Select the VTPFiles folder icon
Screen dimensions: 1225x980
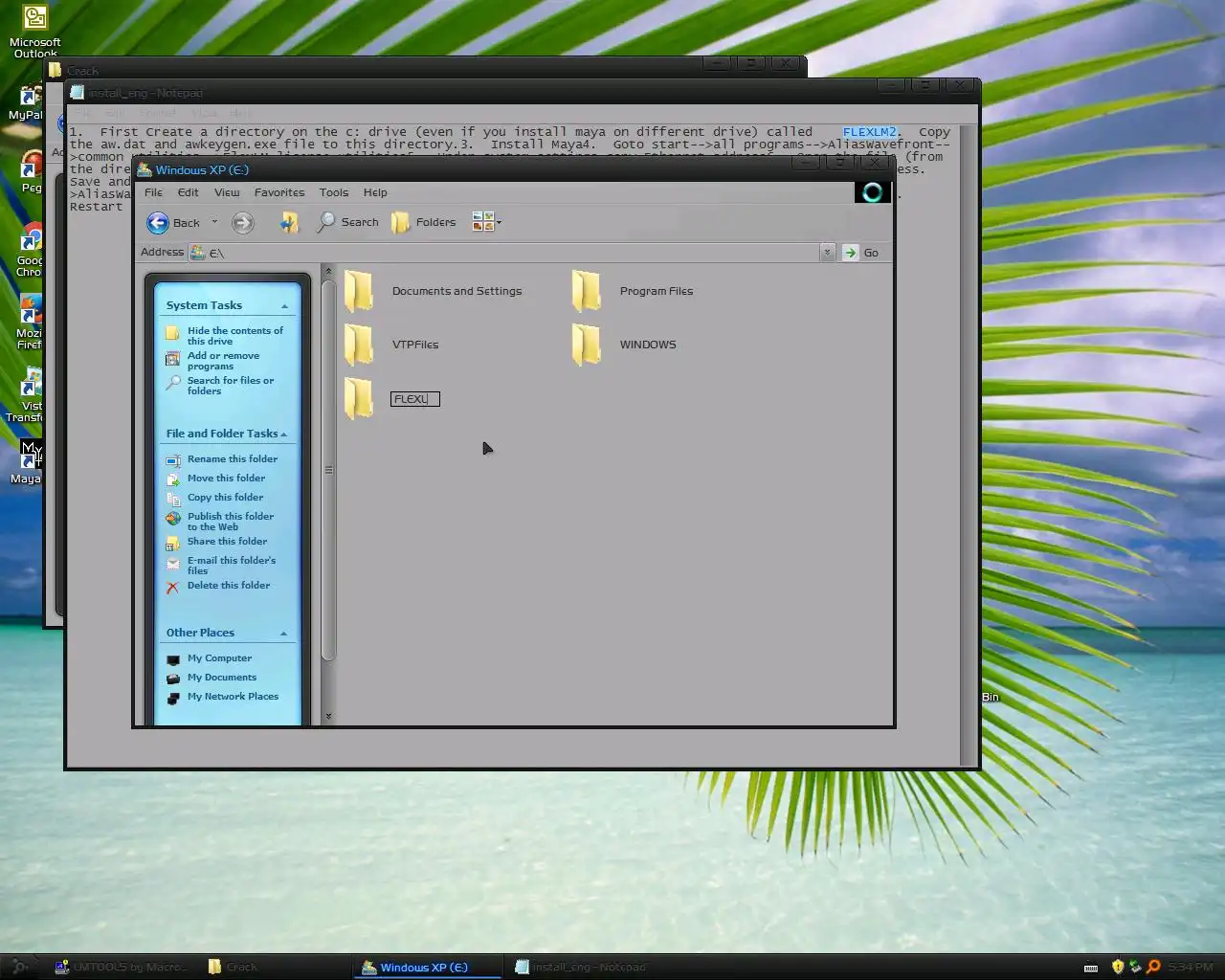(359, 345)
